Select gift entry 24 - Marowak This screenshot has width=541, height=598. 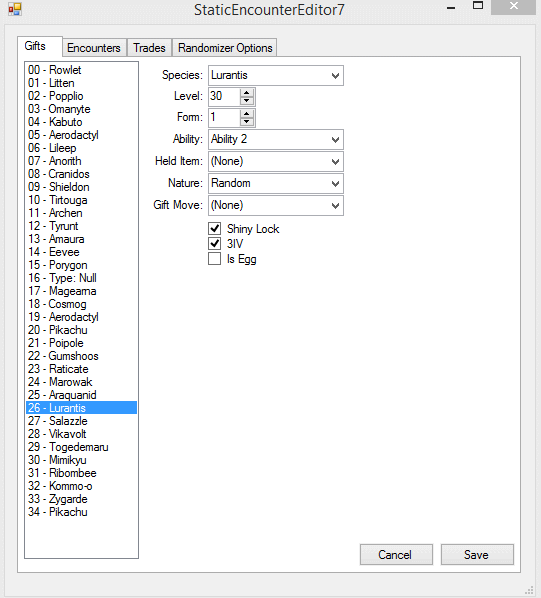point(81,382)
